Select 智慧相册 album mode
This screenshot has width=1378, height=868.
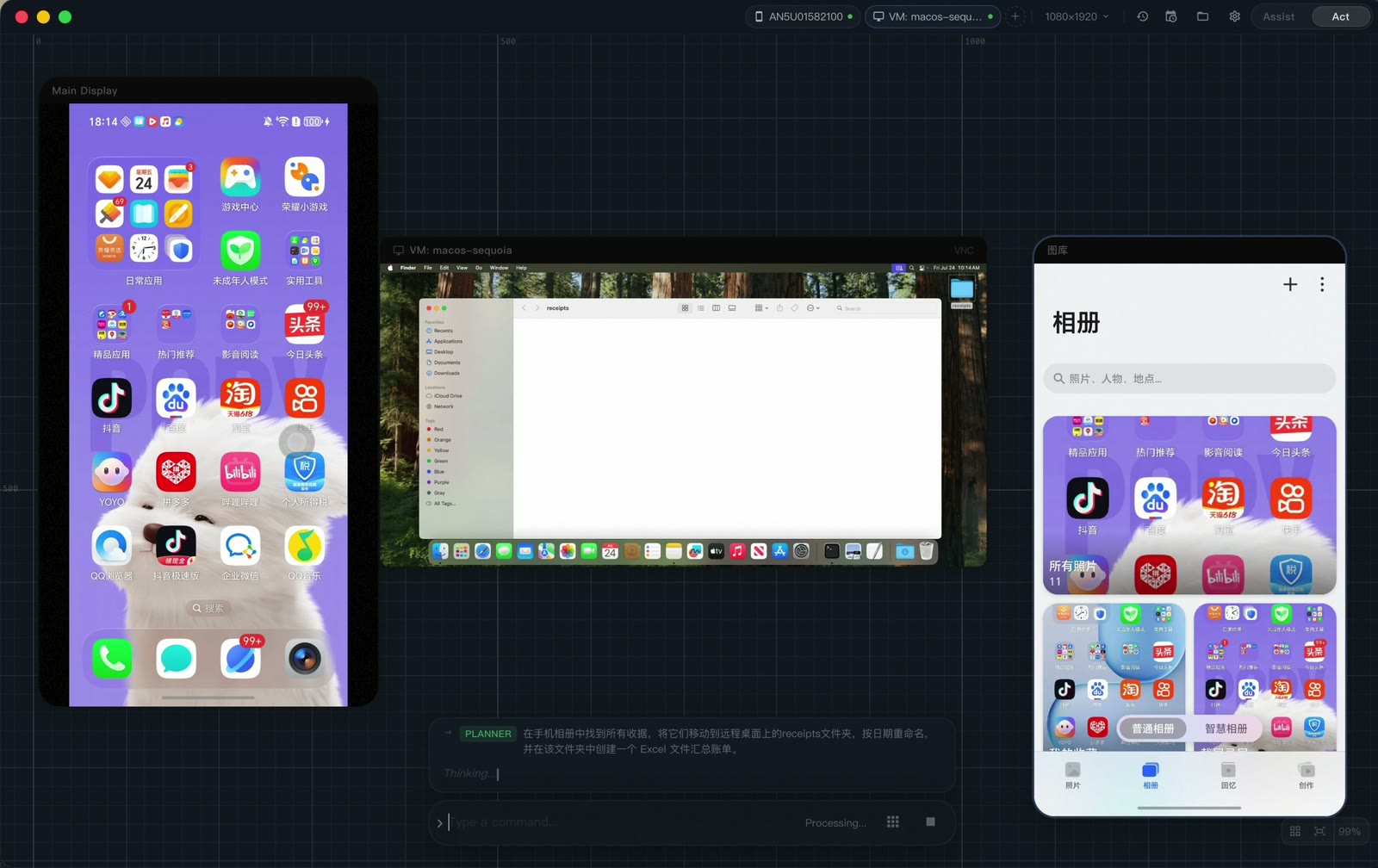(1226, 728)
